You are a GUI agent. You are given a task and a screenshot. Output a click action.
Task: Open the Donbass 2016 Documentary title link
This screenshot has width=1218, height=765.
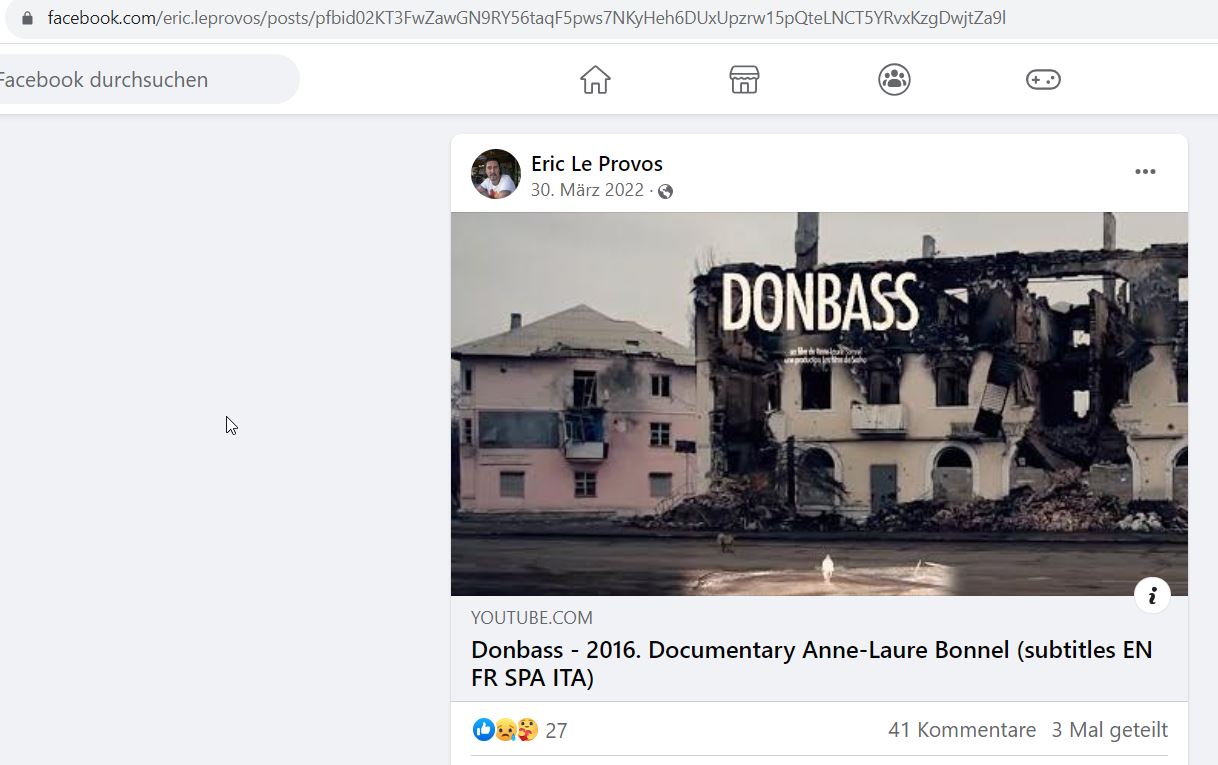point(812,664)
